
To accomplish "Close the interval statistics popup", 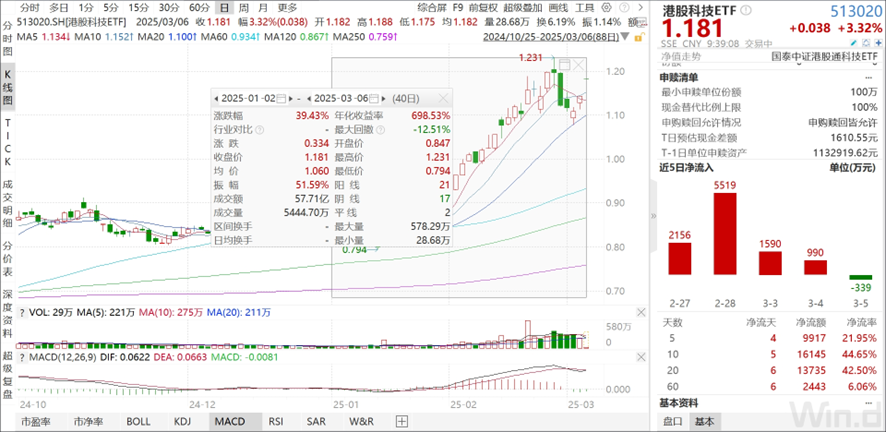I will [446, 98].
